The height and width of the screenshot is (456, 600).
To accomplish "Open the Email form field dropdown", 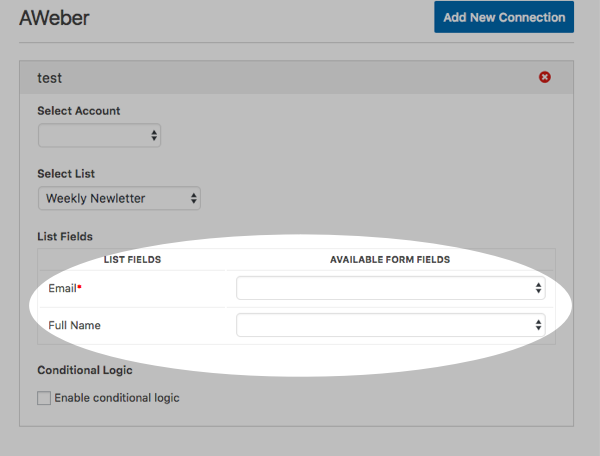I will (x=391, y=288).
